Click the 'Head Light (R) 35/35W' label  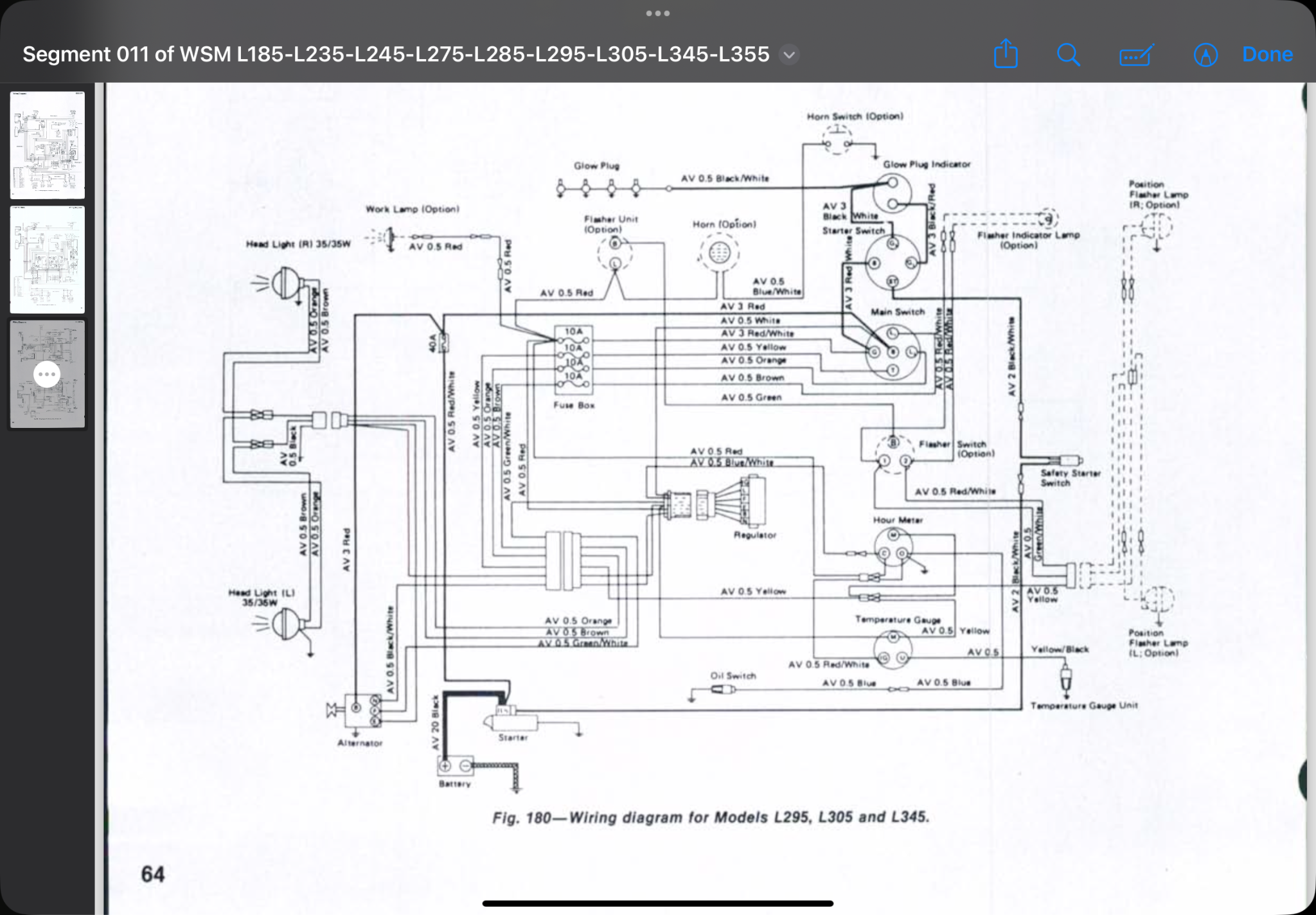(298, 244)
